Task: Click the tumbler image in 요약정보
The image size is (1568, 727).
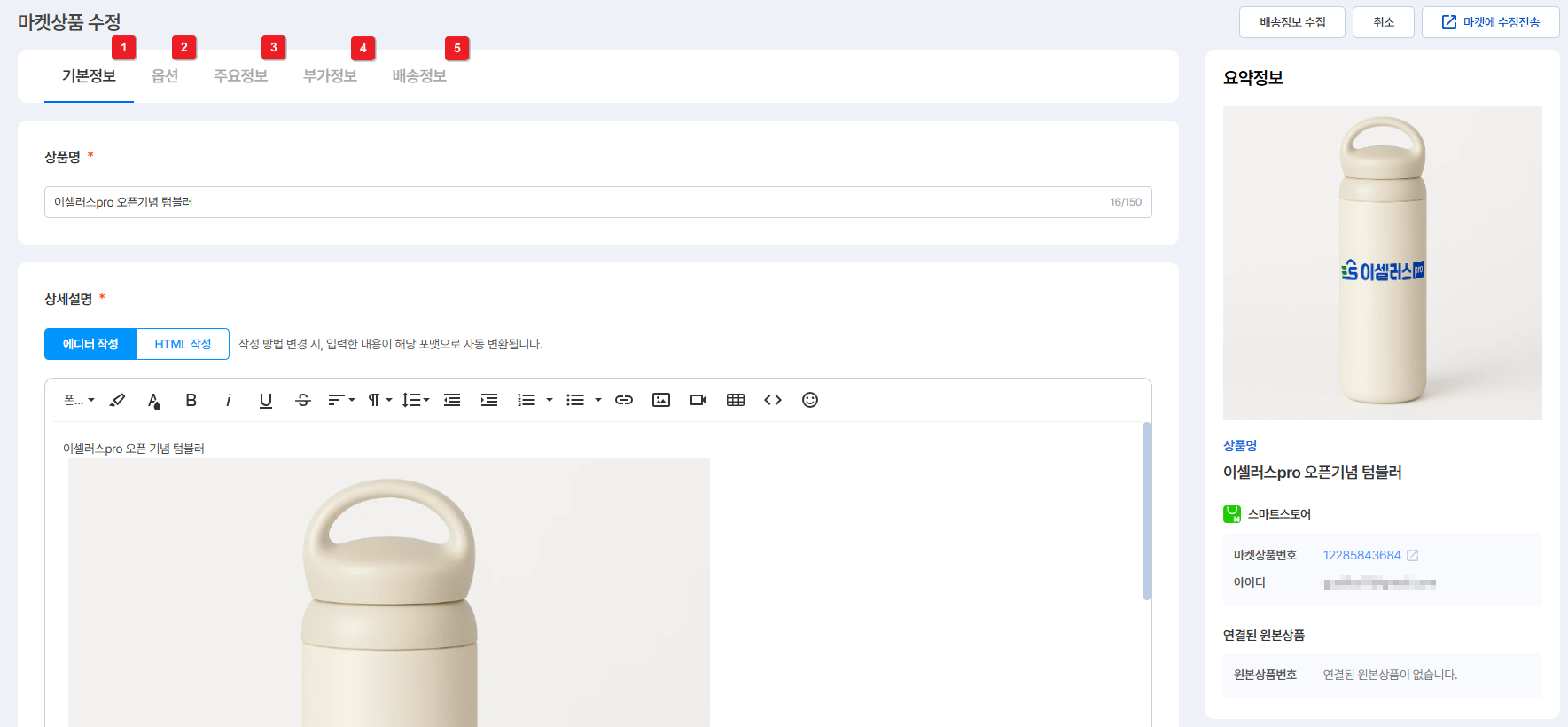Action: pos(1383,263)
